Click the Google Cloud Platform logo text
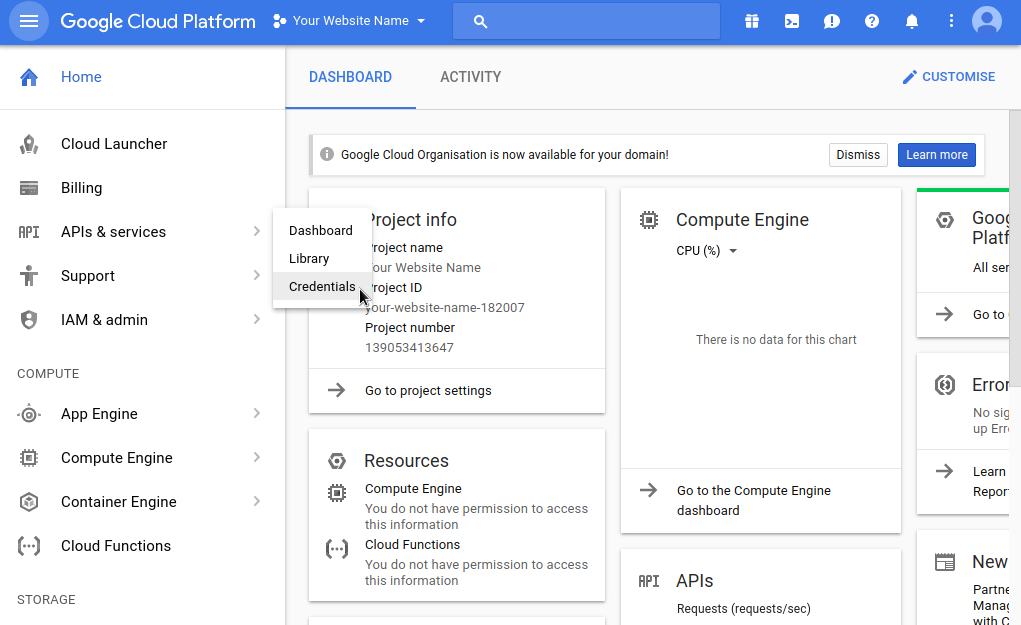The height and width of the screenshot is (625, 1021). (x=158, y=21)
